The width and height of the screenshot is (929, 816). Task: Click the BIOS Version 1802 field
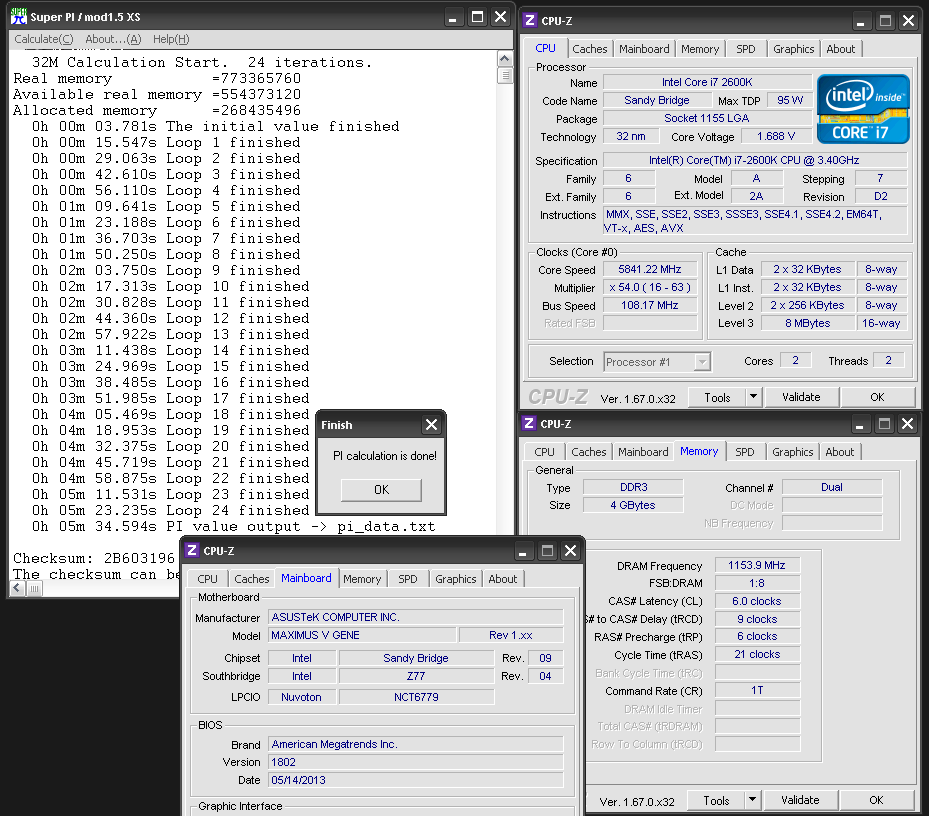[415, 762]
